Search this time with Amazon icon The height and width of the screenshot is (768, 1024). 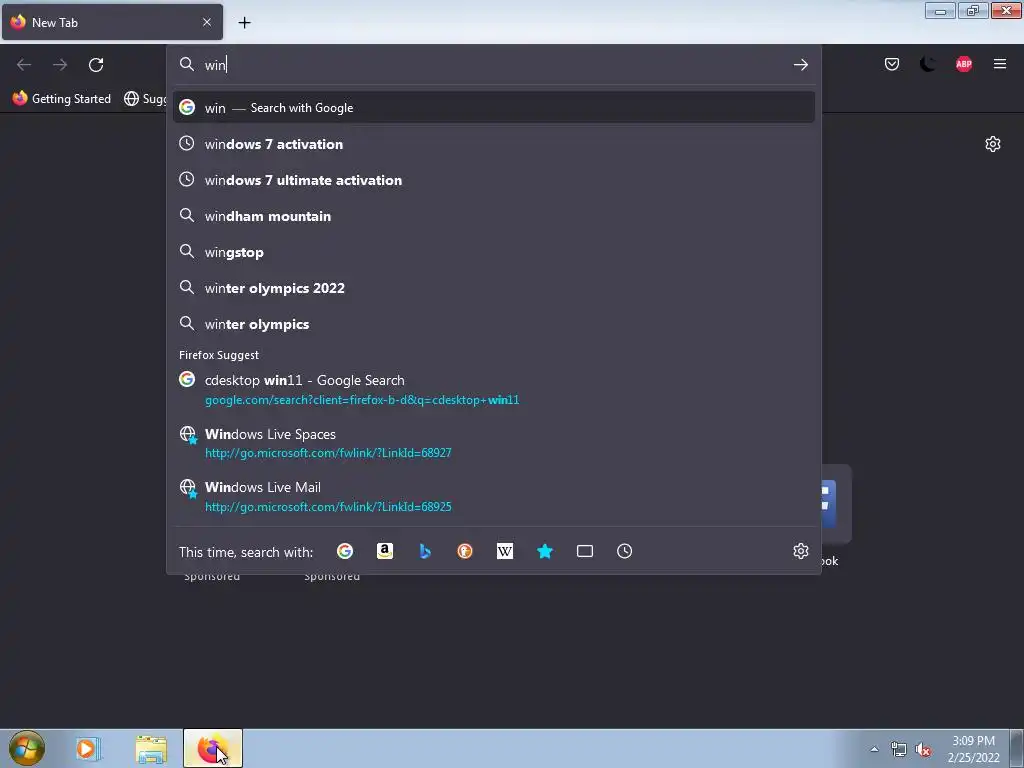coord(385,551)
